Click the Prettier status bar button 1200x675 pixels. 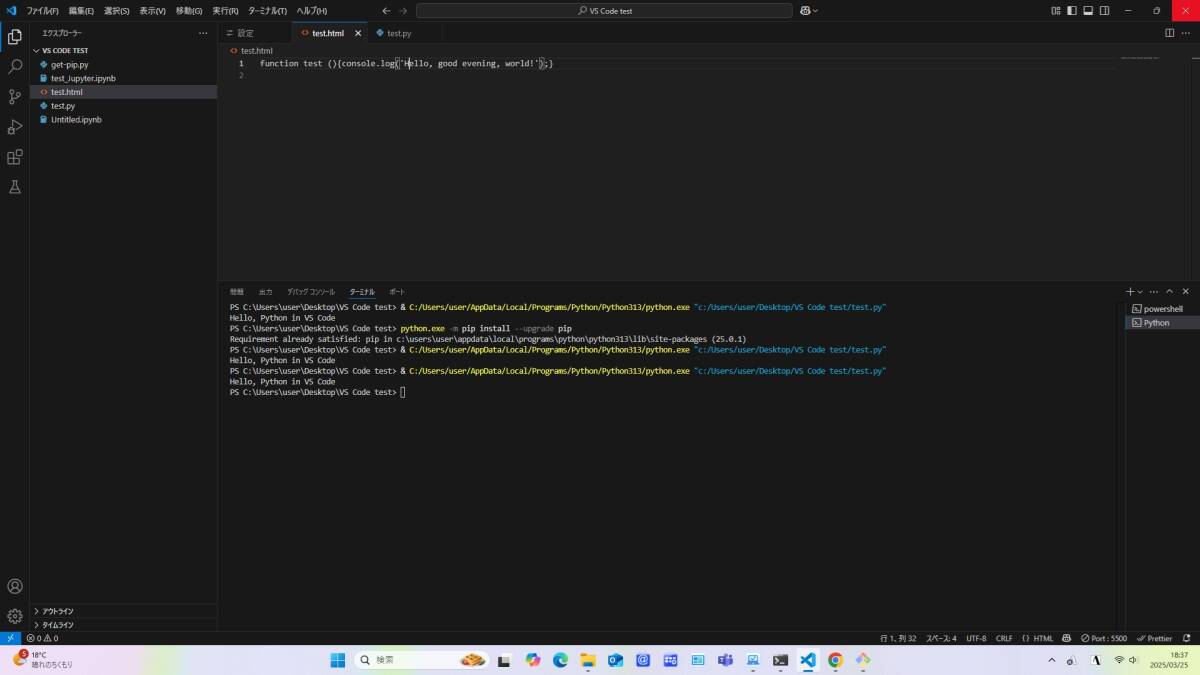click(1155, 638)
